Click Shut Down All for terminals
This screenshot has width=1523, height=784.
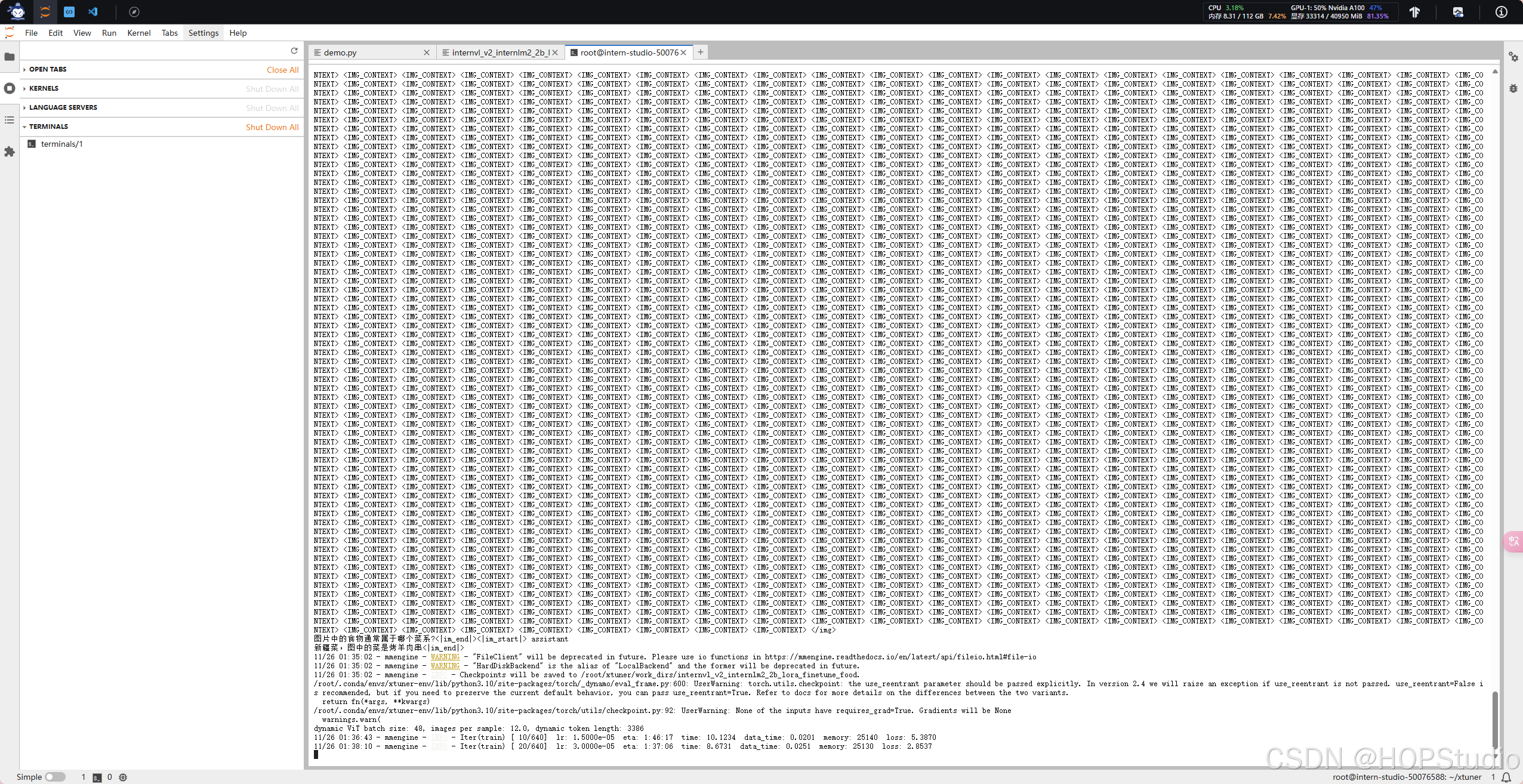tap(272, 127)
